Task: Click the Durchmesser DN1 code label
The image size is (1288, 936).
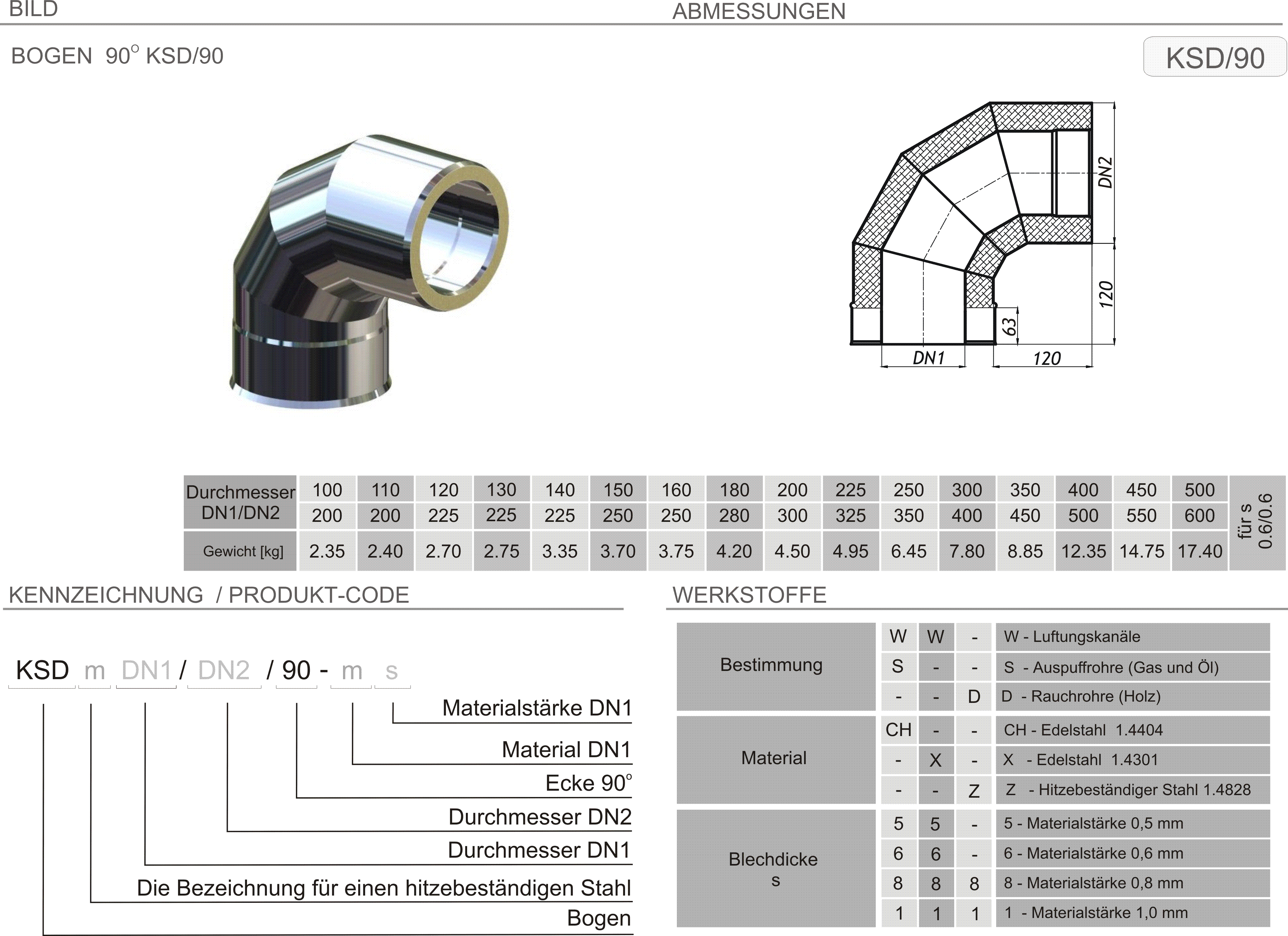Action: pyautogui.click(x=539, y=850)
